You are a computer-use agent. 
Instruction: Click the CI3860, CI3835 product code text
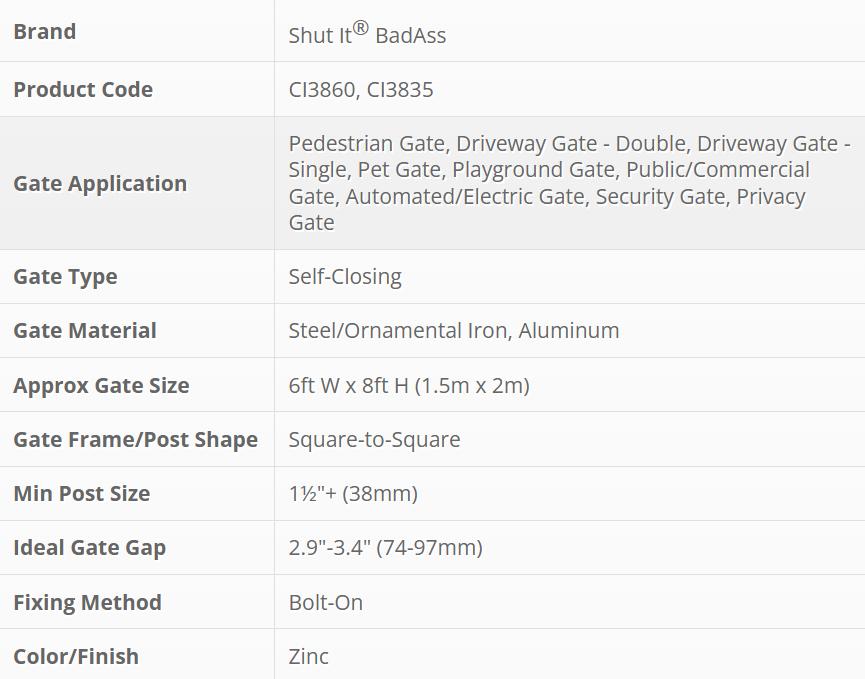(361, 90)
